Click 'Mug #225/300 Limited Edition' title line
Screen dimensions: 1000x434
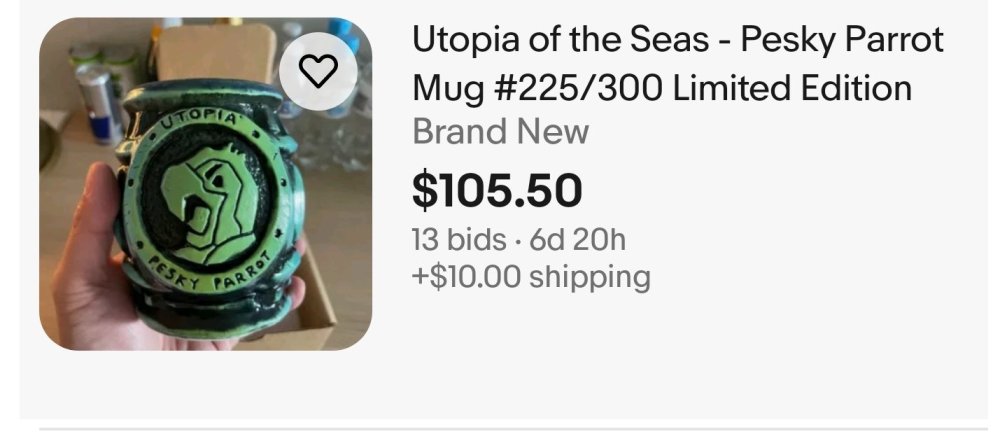click(x=662, y=87)
